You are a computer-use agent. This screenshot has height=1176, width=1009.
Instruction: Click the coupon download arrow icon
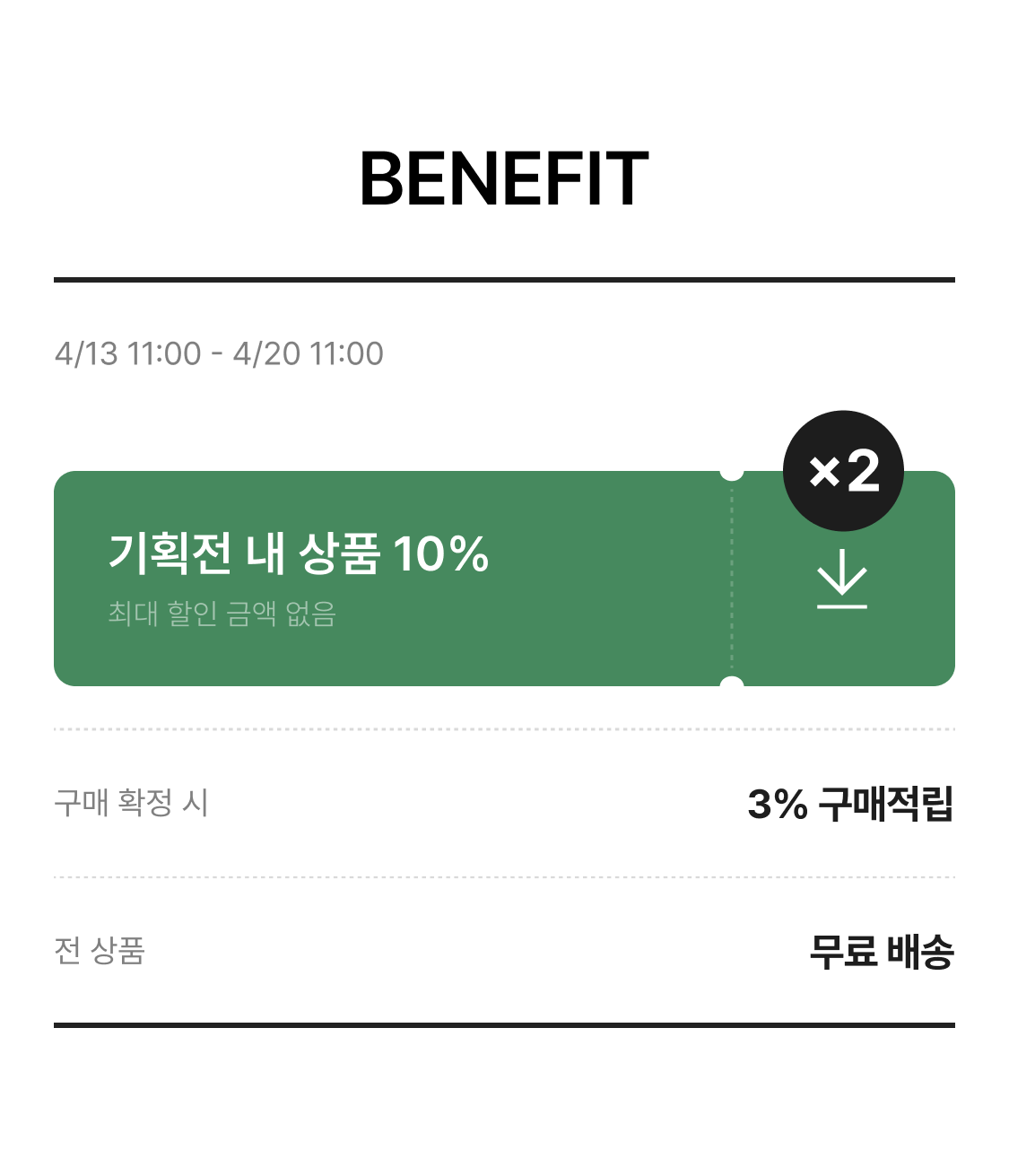click(842, 586)
